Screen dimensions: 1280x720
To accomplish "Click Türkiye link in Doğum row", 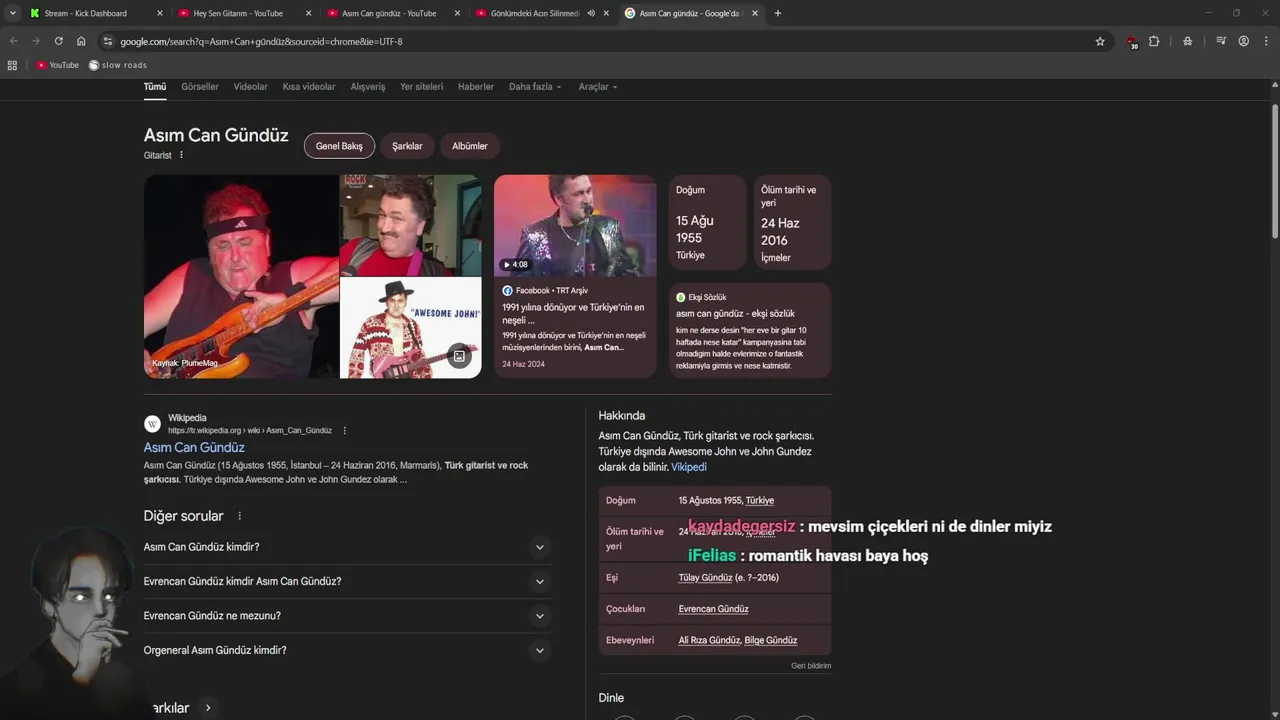I will (760, 500).
